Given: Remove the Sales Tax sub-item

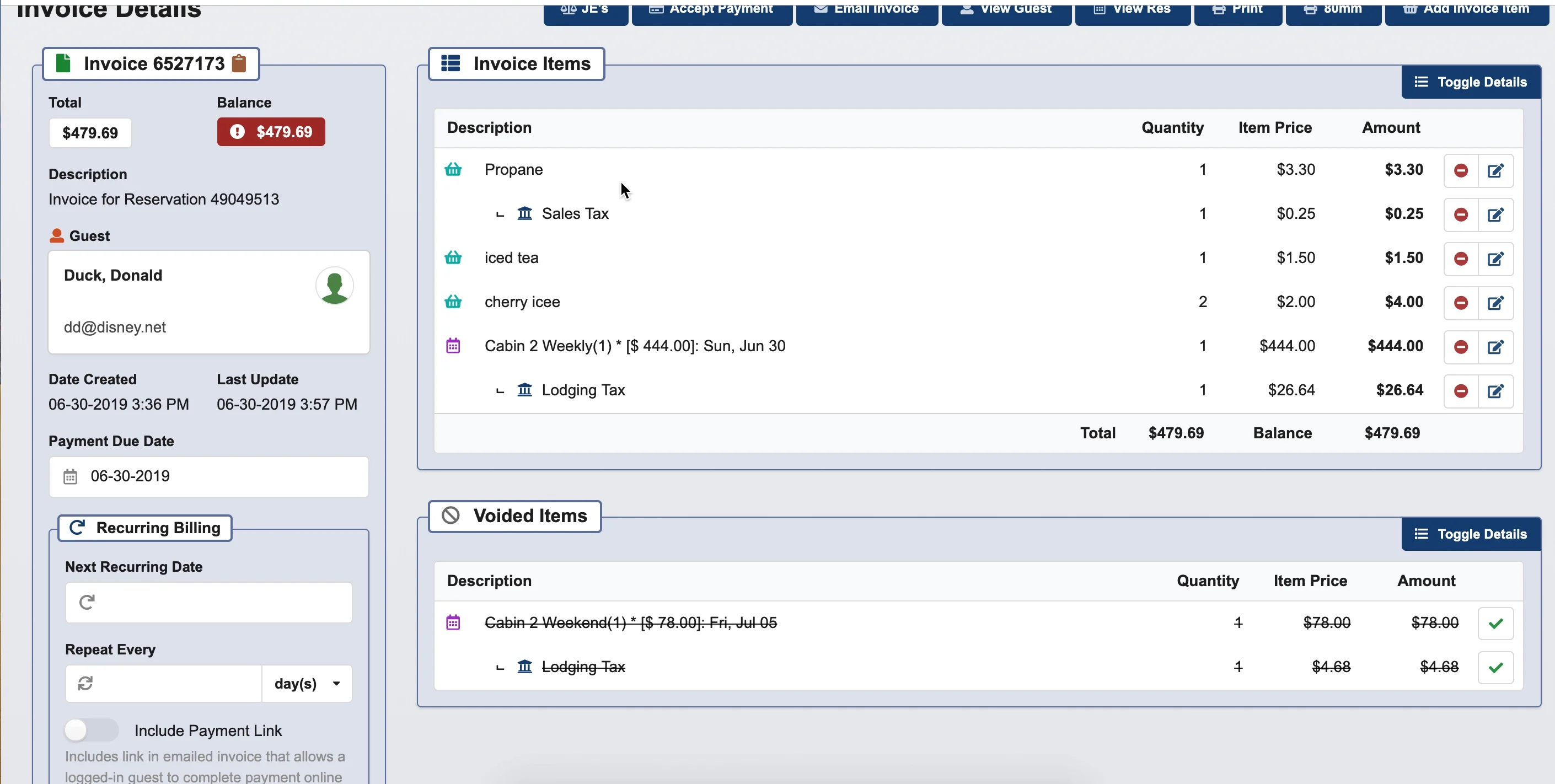Looking at the screenshot, I should click(1461, 215).
